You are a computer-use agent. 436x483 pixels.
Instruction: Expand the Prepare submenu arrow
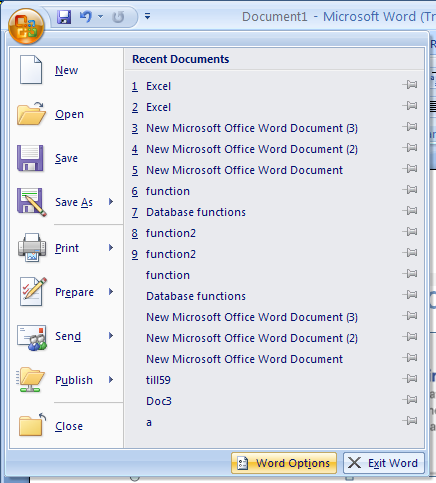tap(111, 292)
